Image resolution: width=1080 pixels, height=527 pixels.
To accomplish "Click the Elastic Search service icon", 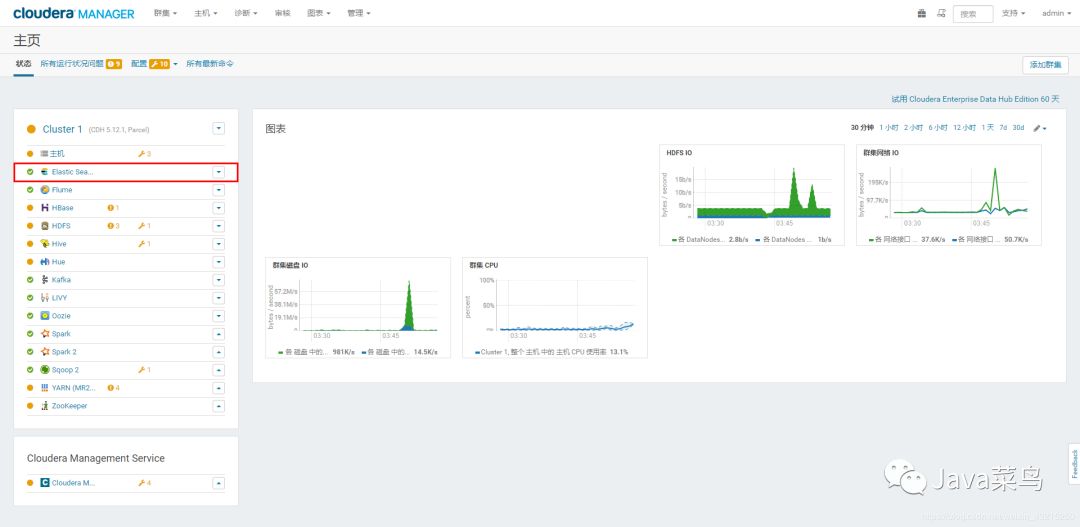I will (x=45, y=172).
